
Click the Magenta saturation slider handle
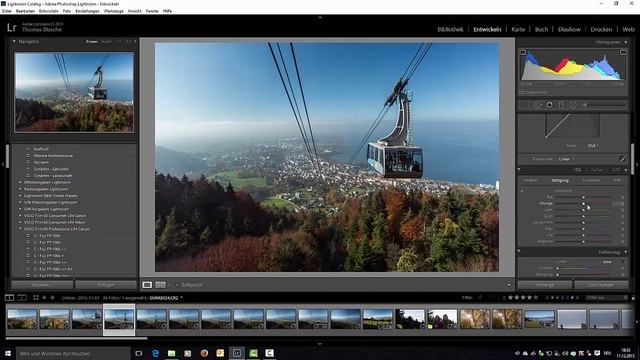[x=583, y=242]
